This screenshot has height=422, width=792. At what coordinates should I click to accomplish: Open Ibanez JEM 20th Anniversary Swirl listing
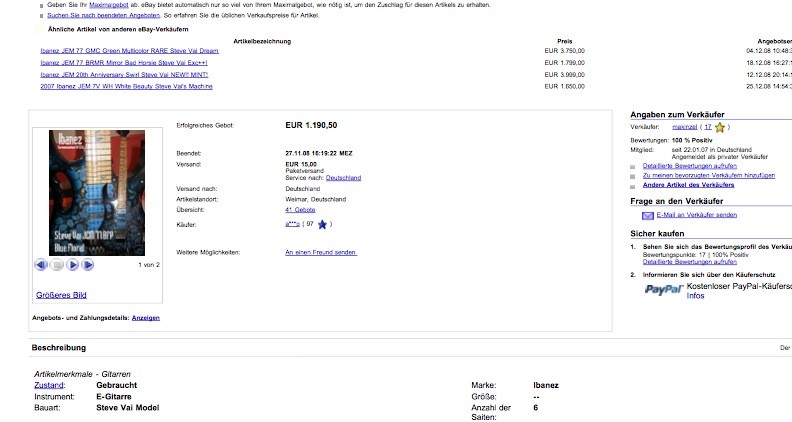[124, 74]
